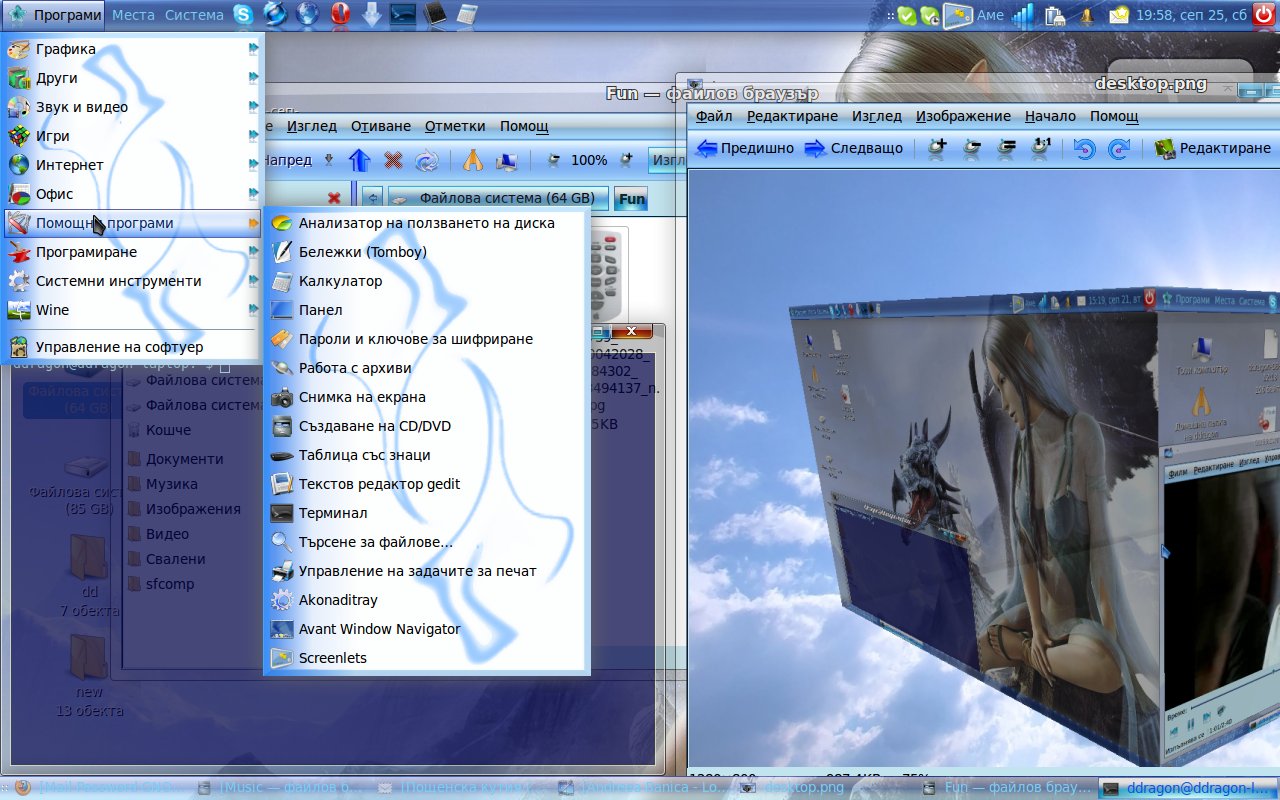Click Следващо button in image viewer
The image size is (1280, 800).
pyautogui.click(x=853, y=148)
